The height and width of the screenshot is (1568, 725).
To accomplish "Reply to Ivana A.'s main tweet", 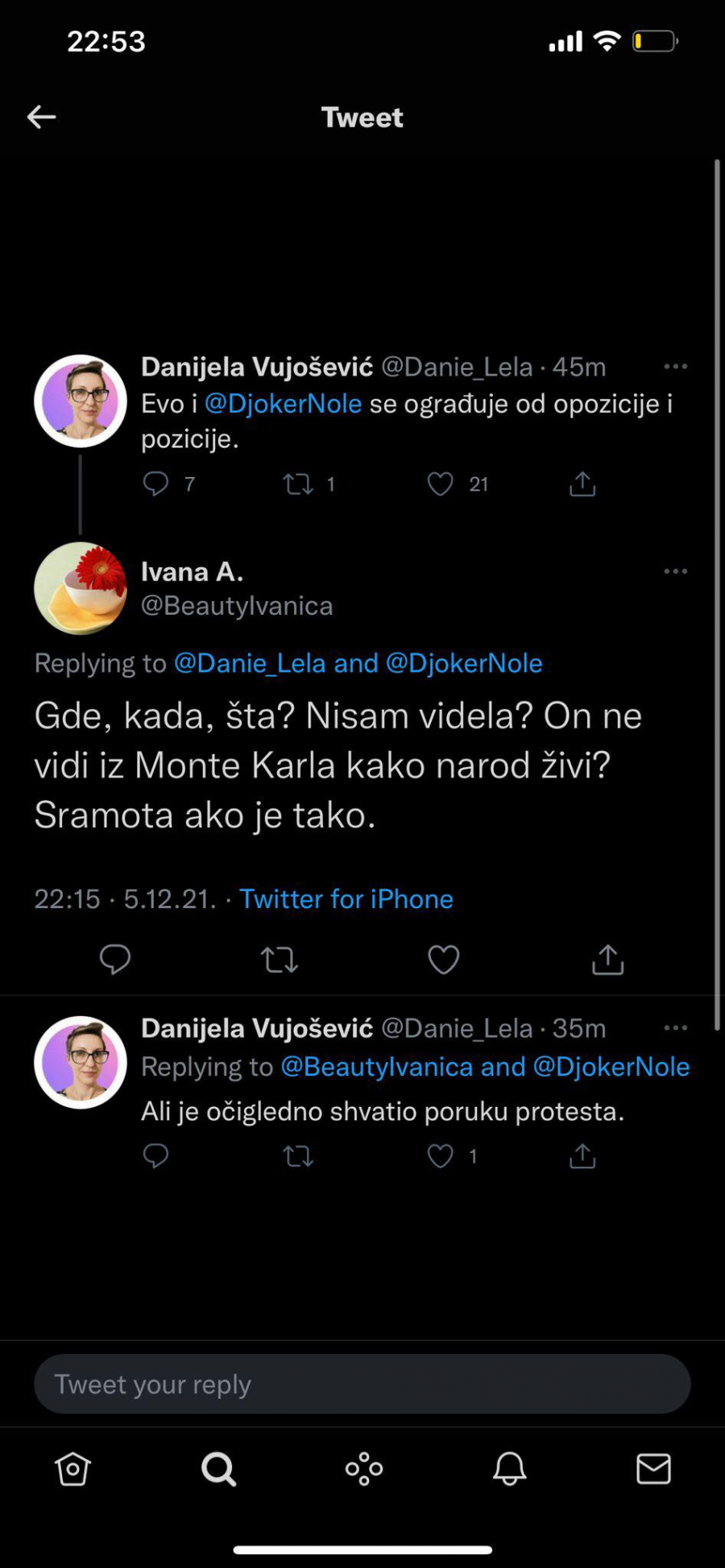I will (x=115, y=960).
